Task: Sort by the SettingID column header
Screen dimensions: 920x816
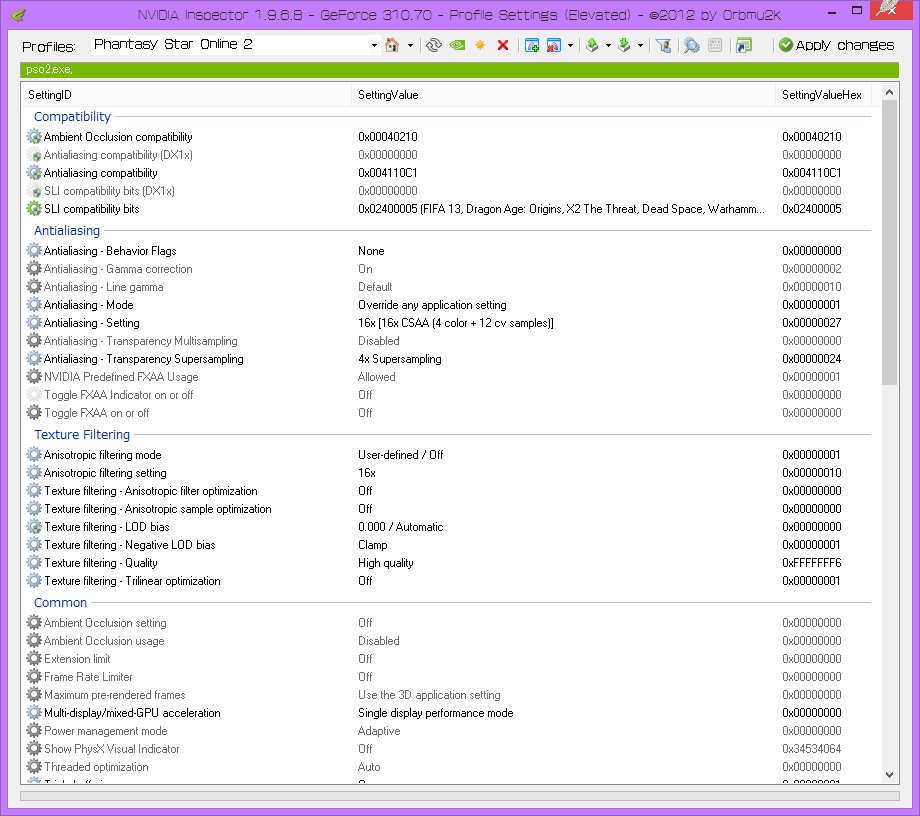Action: pyautogui.click(x=186, y=95)
